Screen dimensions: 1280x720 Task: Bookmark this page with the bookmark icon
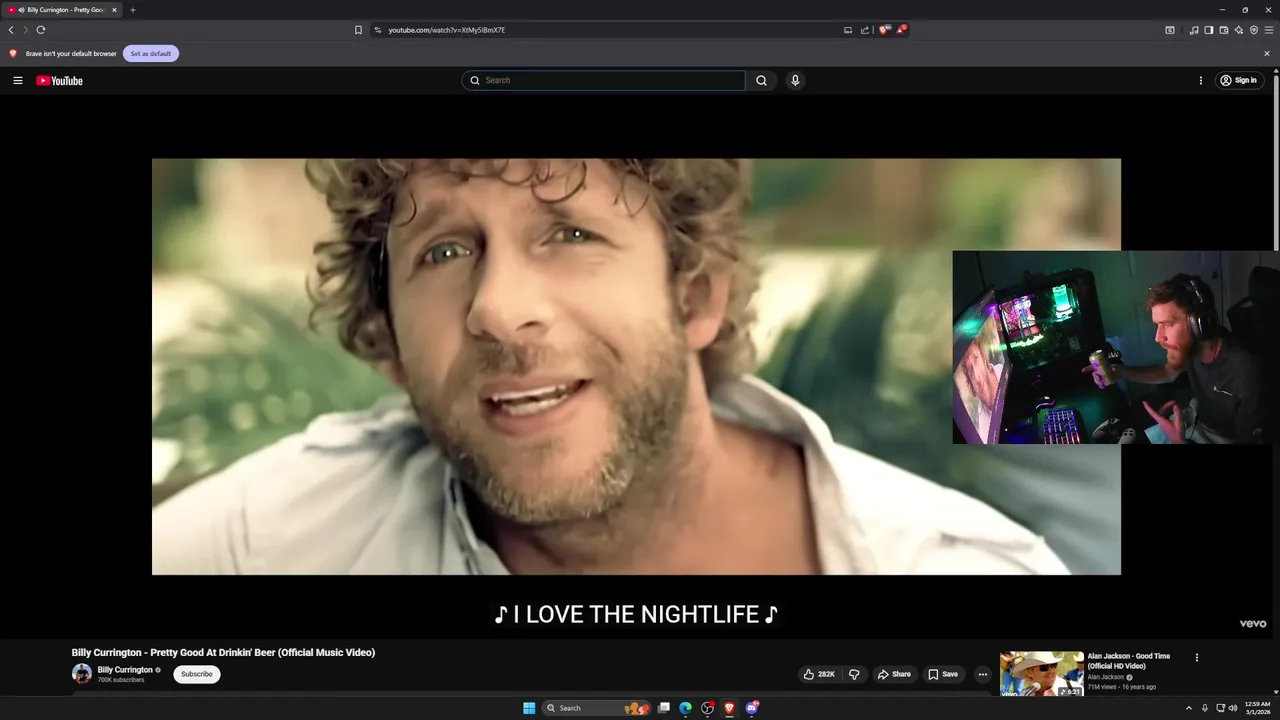(x=358, y=30)
